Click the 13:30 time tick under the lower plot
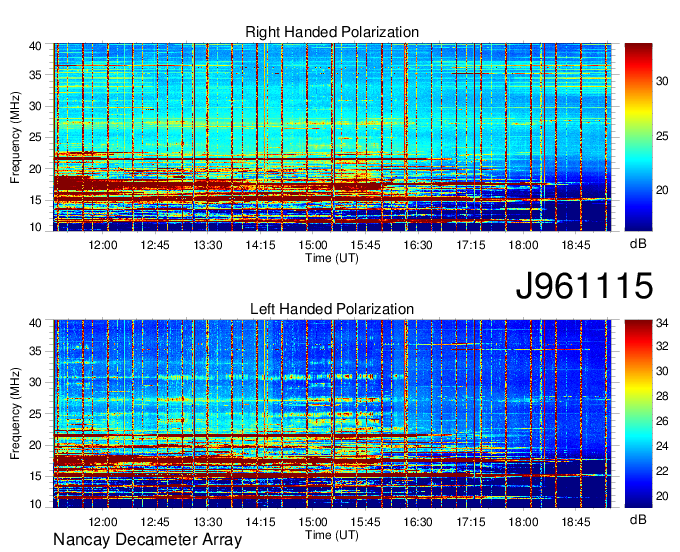The width and height of the screenshot is (680, 552). coord(208,522)
